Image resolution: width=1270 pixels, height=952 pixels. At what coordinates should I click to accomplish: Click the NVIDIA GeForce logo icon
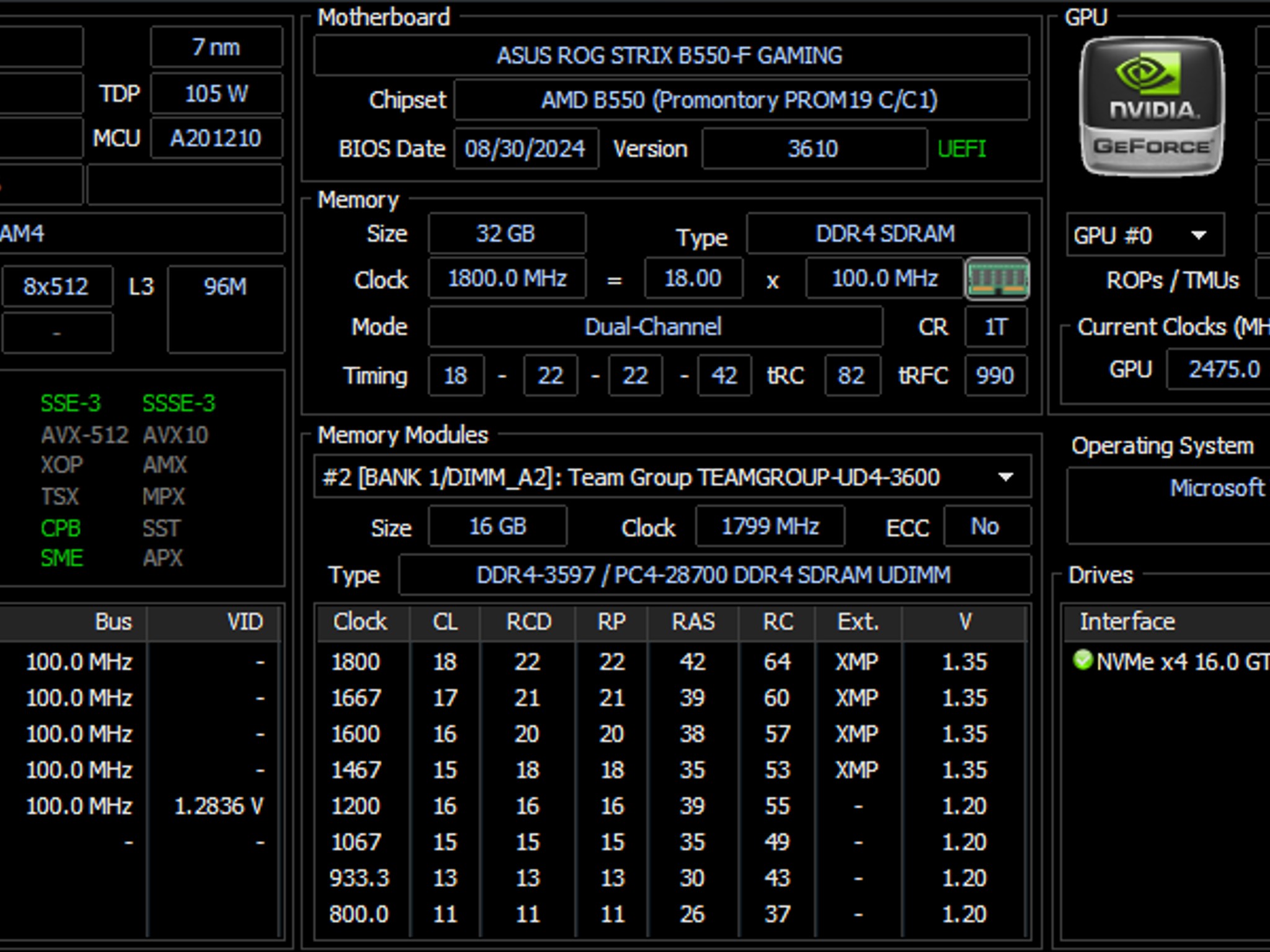click(1152, 107)
